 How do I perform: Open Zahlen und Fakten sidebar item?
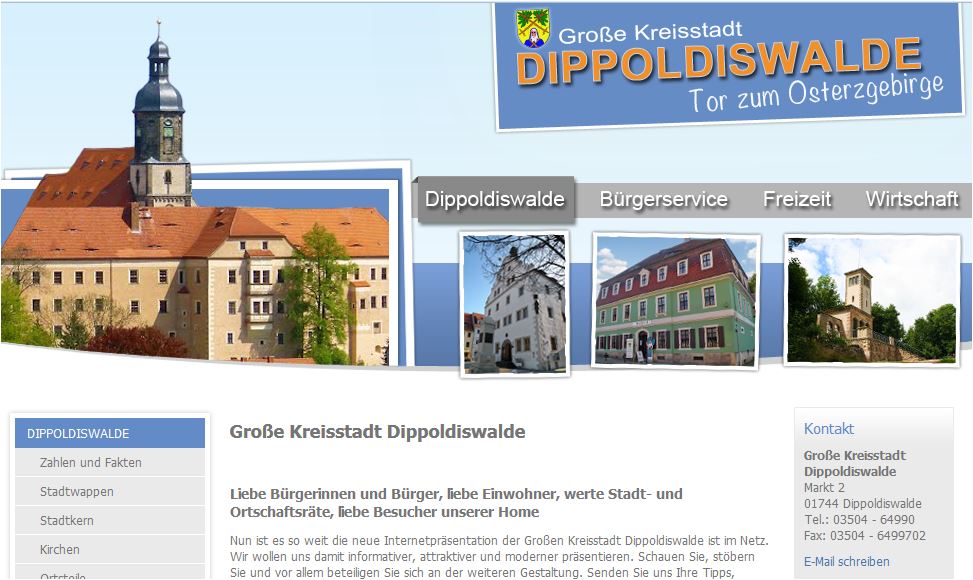[x=110, y=463]
